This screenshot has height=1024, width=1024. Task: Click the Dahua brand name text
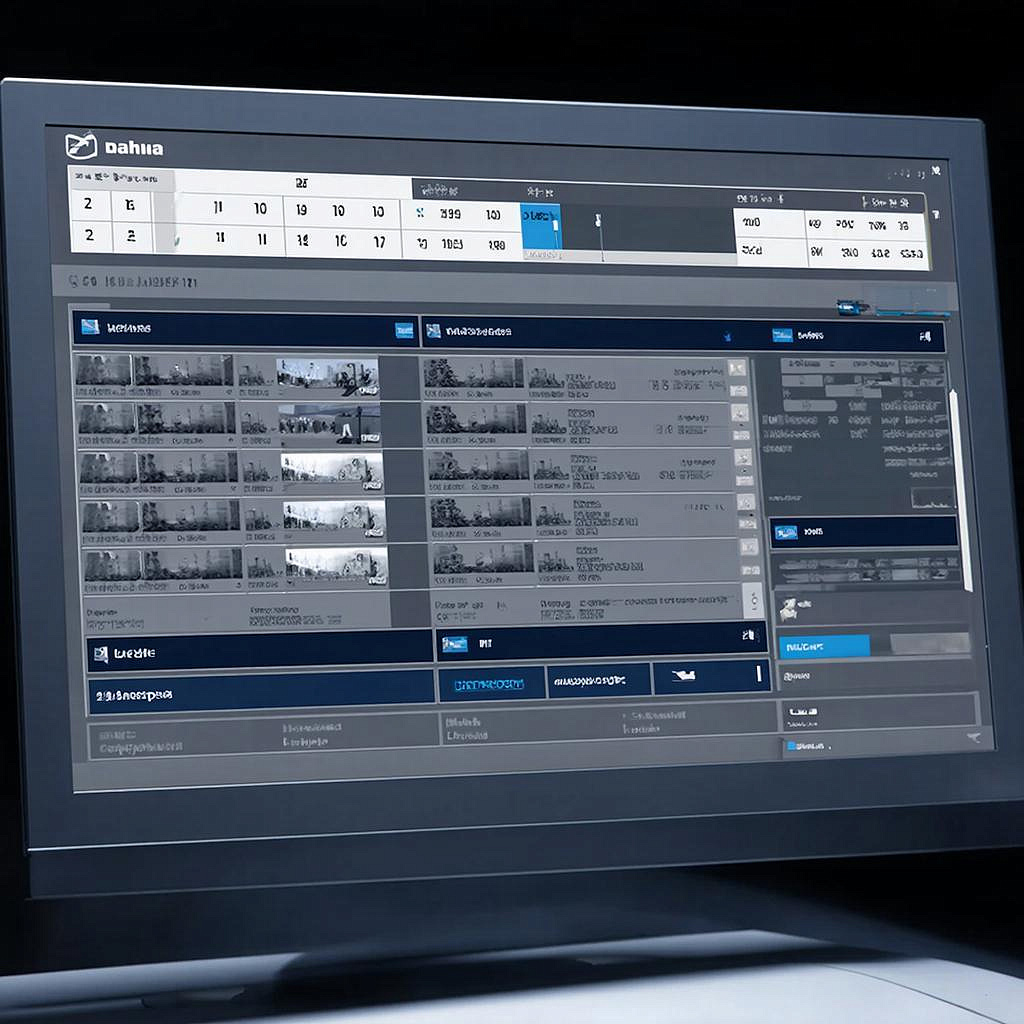(x=134, y=148)
